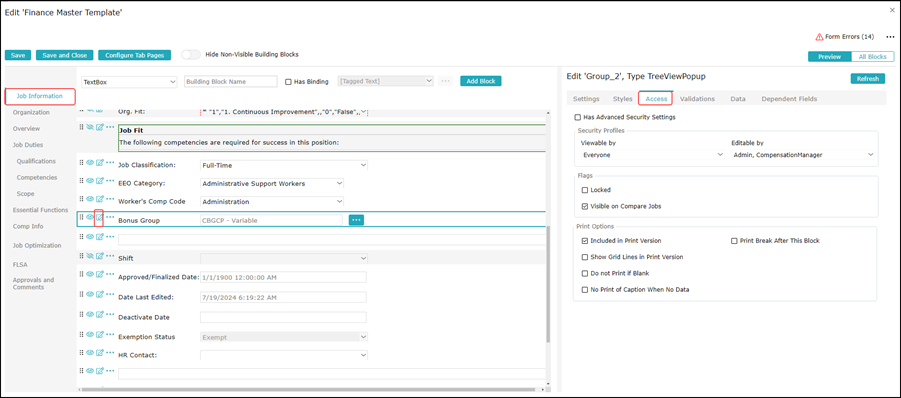Click the edit icon beside Job Classification
This screenshot has height=398, width=901.
[x=99, y=164]
